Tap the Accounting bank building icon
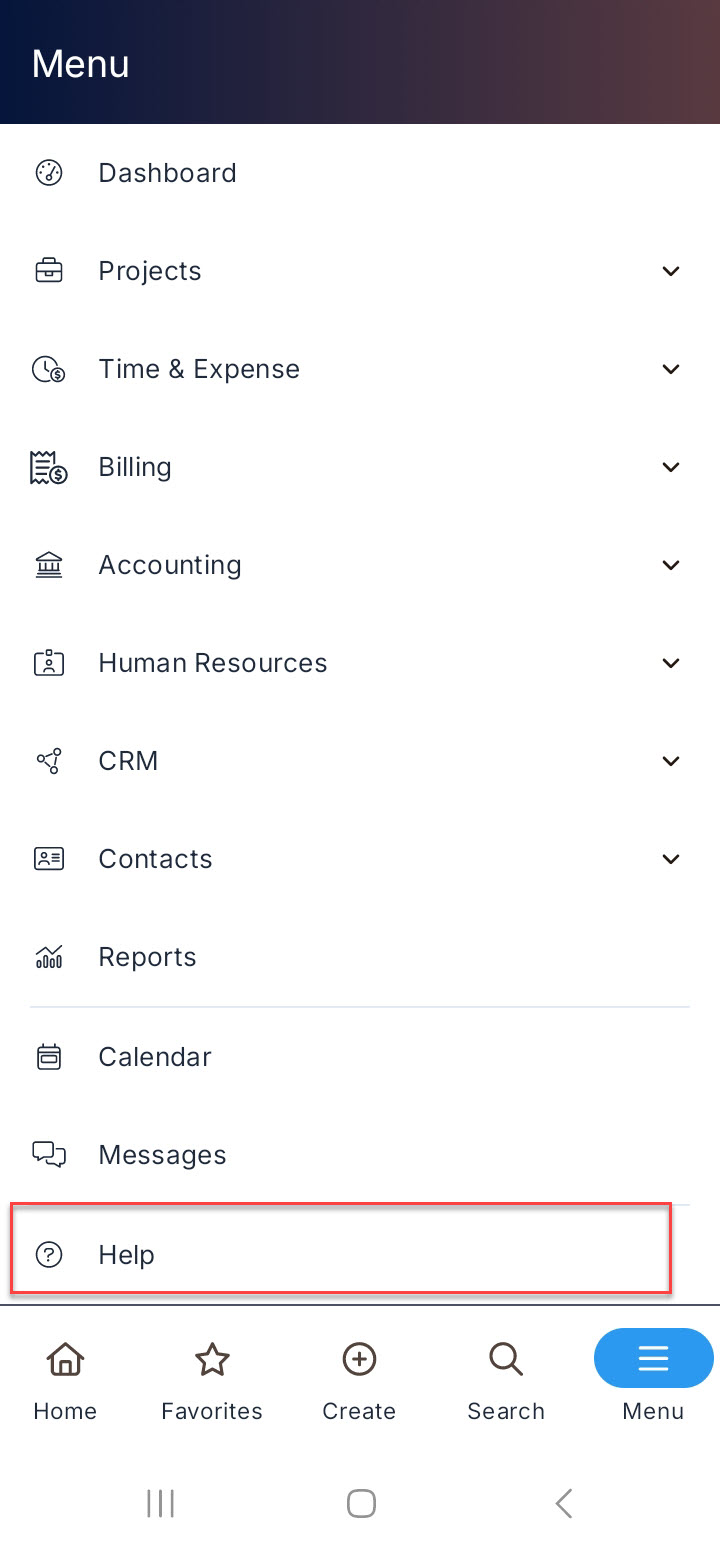Viewport: 720px width, 1546px height. pyautogui.click(x=49, y=565)
